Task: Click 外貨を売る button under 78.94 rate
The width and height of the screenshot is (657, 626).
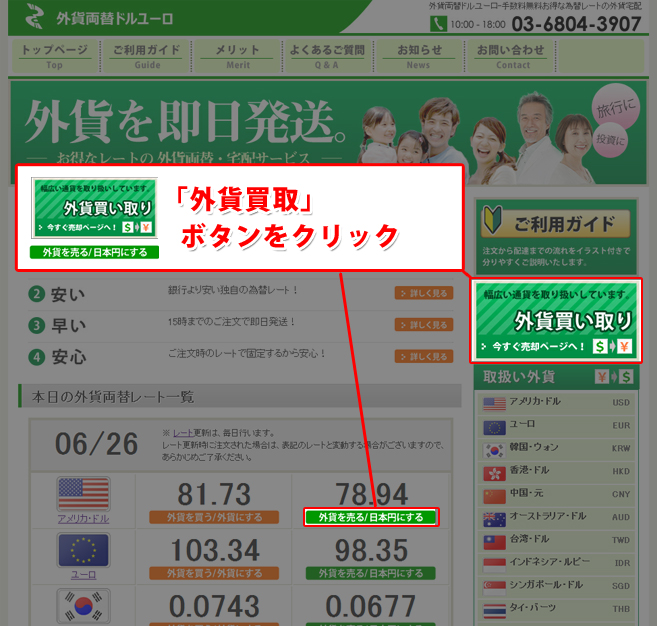Action: pyautogui.click(x=371, y=517)
